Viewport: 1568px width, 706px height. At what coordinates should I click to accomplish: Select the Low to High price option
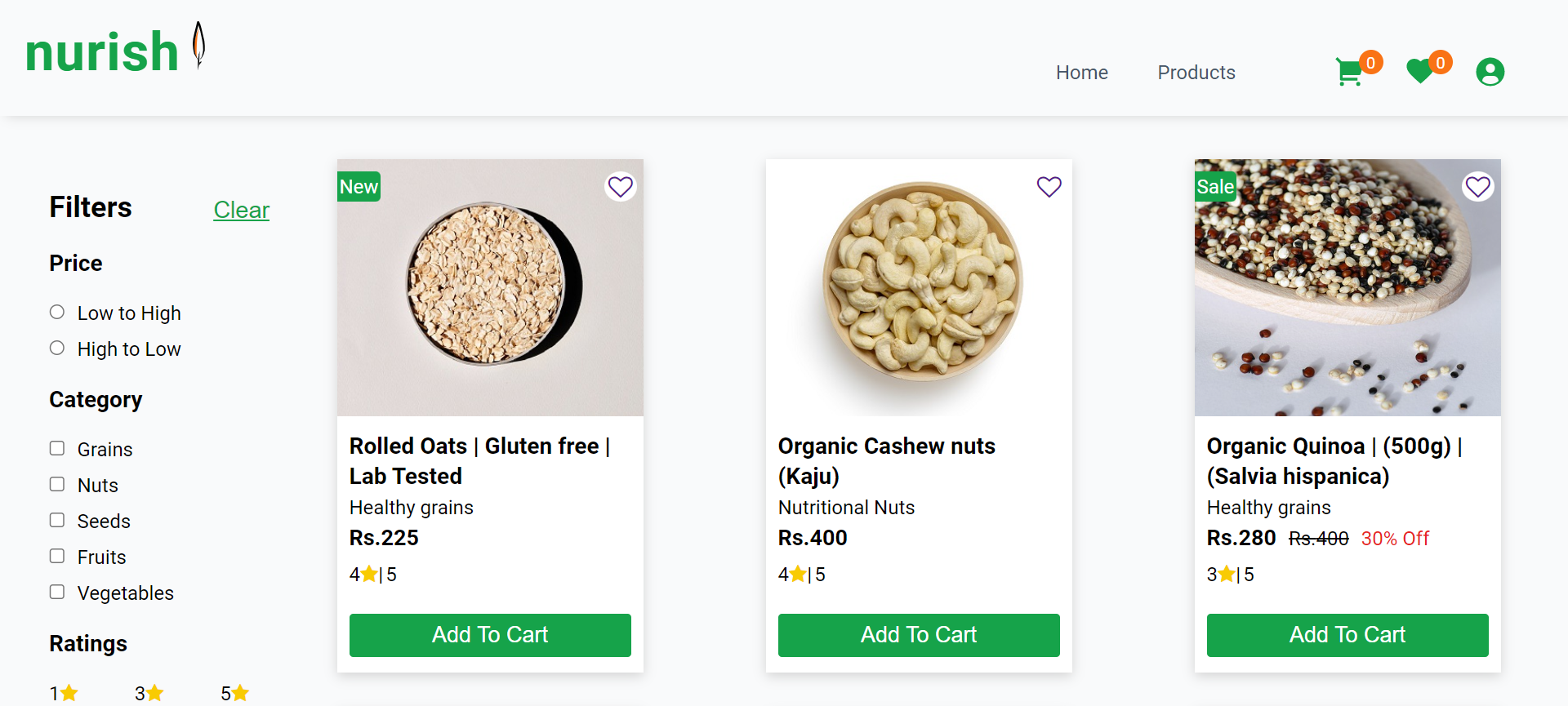tap(57, 312)
